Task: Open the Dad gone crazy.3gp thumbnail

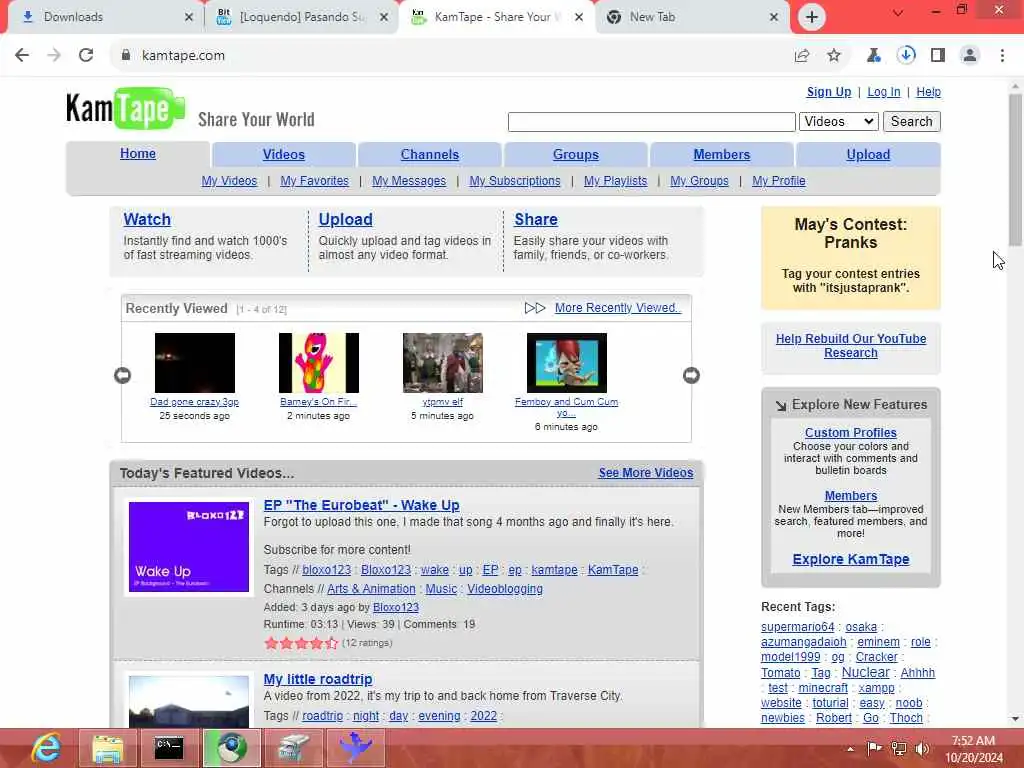Action: [x=195, y=362]
